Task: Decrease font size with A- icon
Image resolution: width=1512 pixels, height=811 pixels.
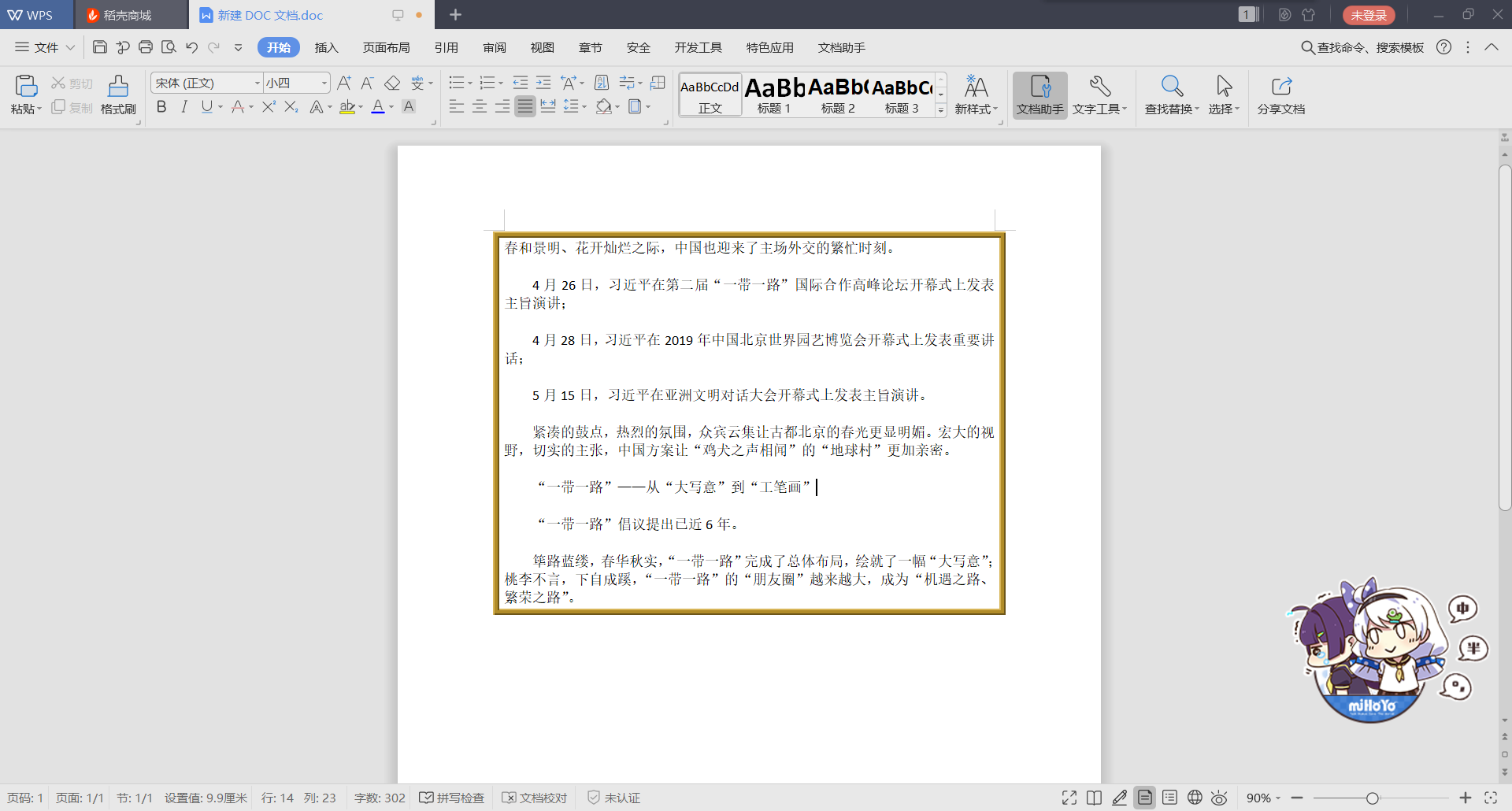Action: coord(368,83)
